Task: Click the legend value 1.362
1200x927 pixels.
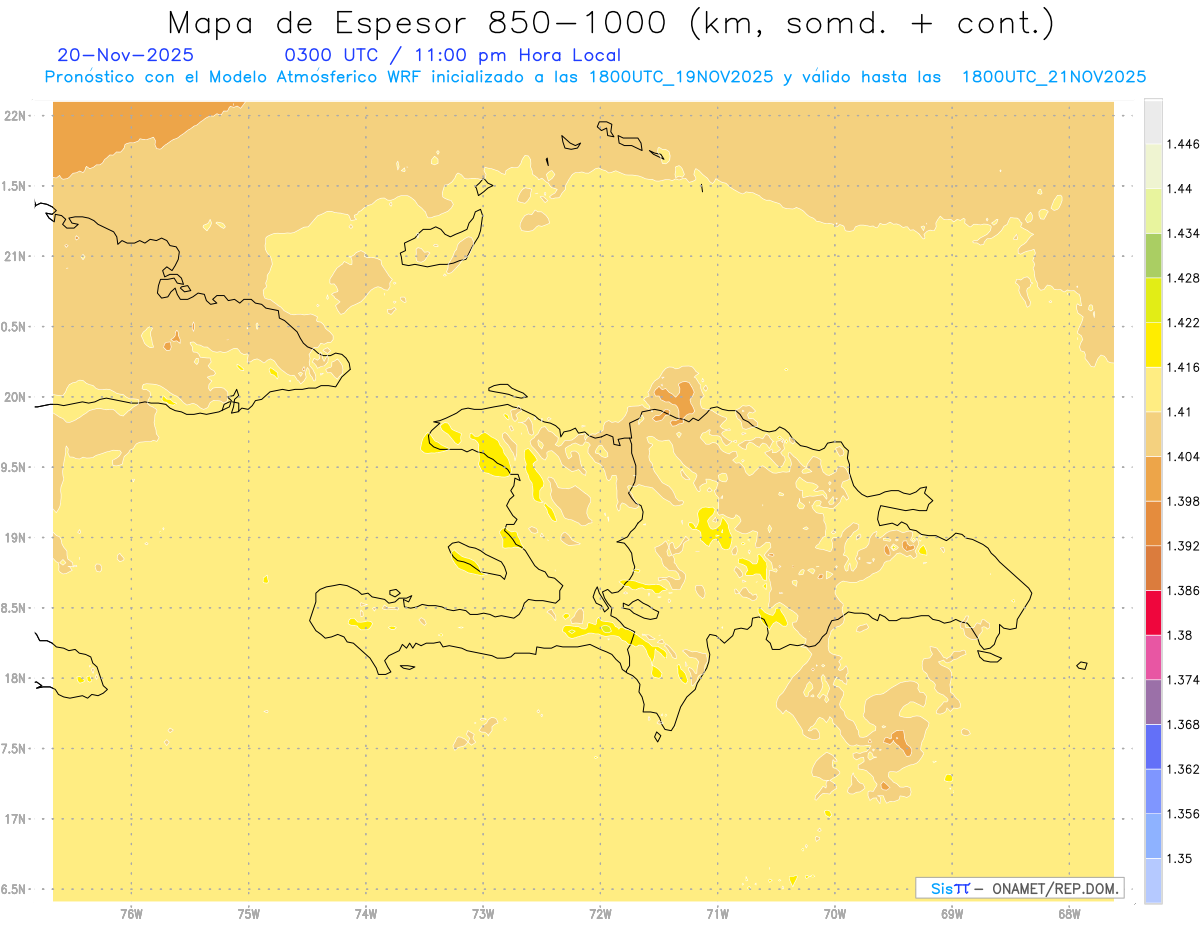Action: point(1183,769)
